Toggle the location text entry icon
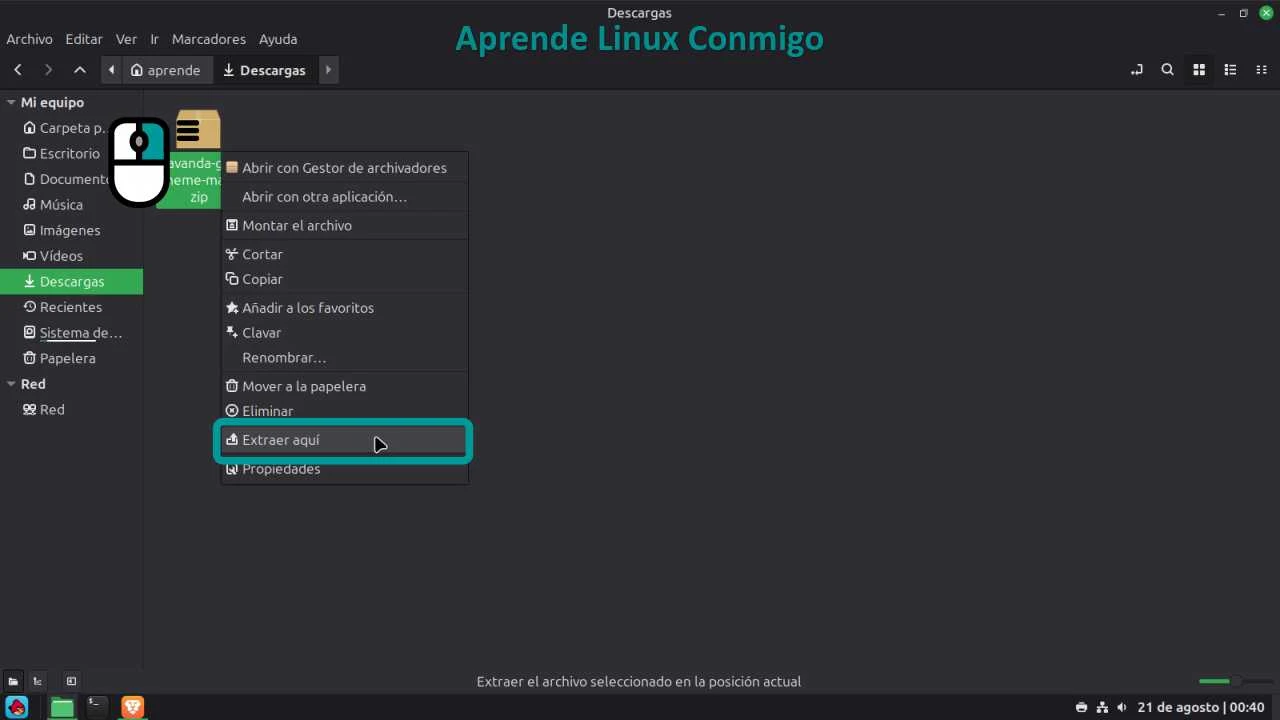 click(x=1136, y=70)
